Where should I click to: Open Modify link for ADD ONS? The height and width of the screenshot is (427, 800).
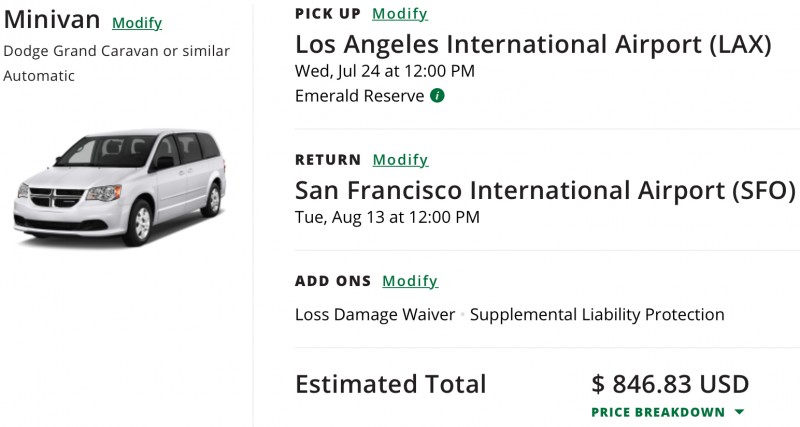point(410,281)
